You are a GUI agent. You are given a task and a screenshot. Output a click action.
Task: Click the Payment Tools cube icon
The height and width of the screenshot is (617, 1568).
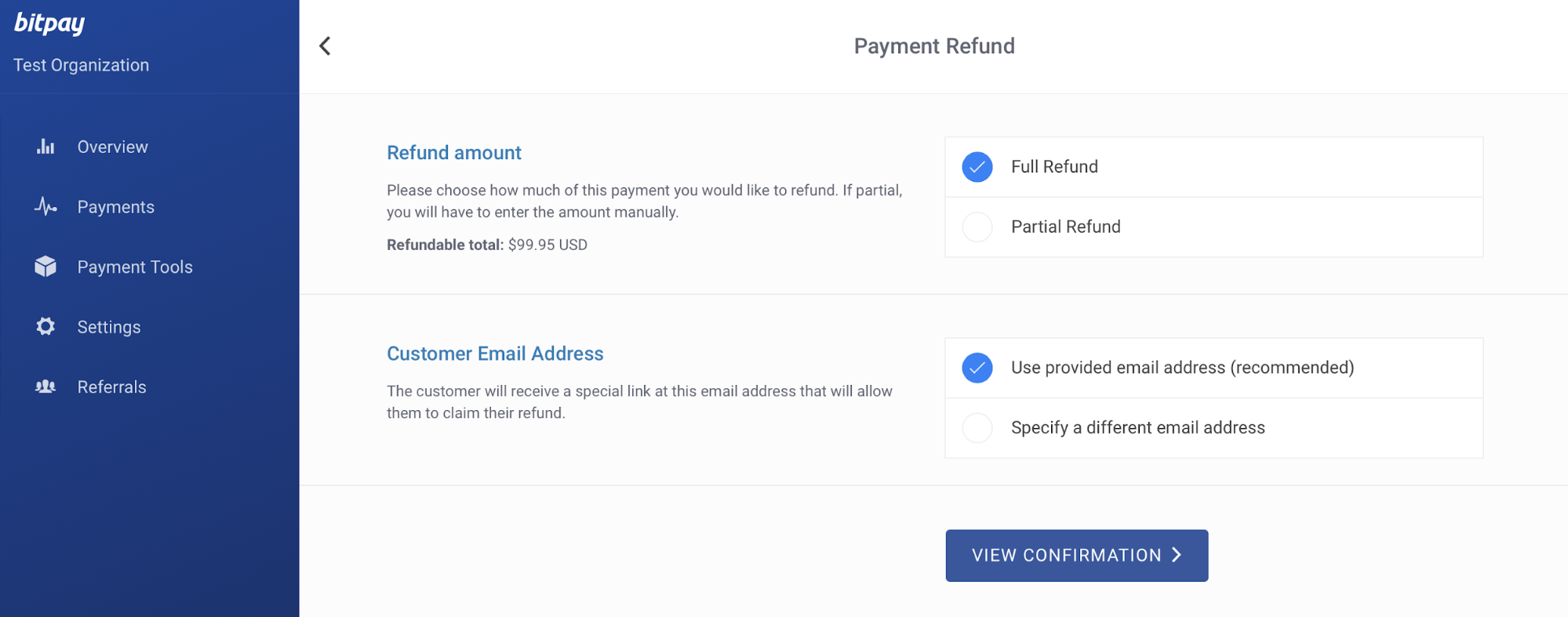pyautogui.click(x=45, y=267)
